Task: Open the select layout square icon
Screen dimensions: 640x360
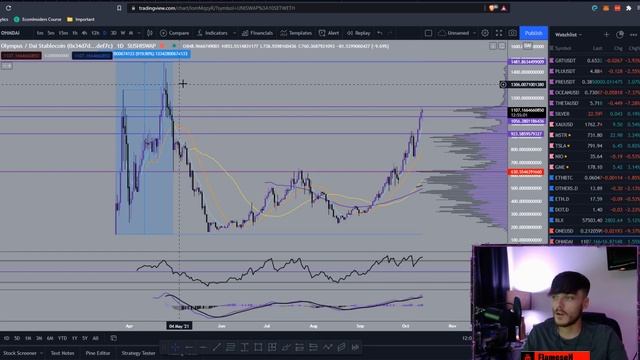Action: click(x=428, y=33)
